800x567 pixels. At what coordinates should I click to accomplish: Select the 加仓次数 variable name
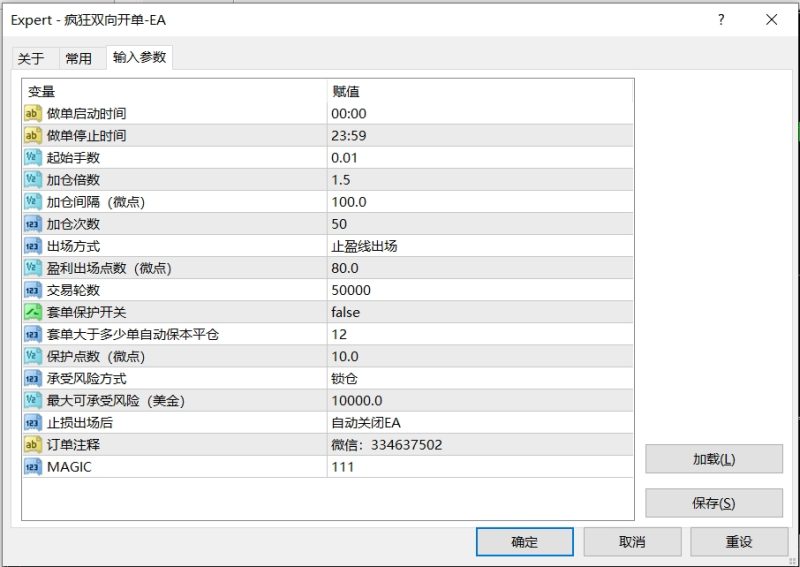coord(73,224)
